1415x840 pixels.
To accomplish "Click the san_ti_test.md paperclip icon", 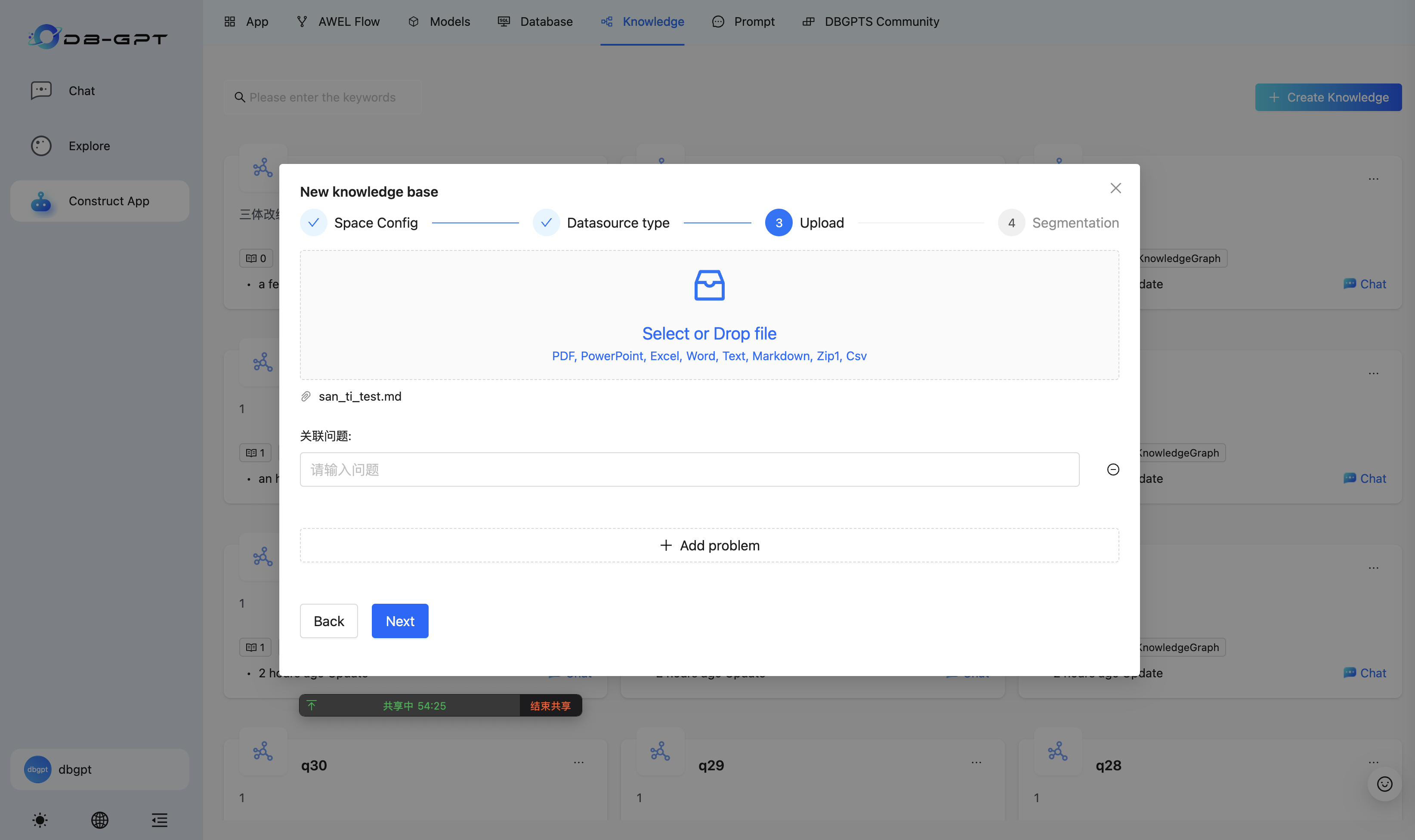I will (306, 396).
